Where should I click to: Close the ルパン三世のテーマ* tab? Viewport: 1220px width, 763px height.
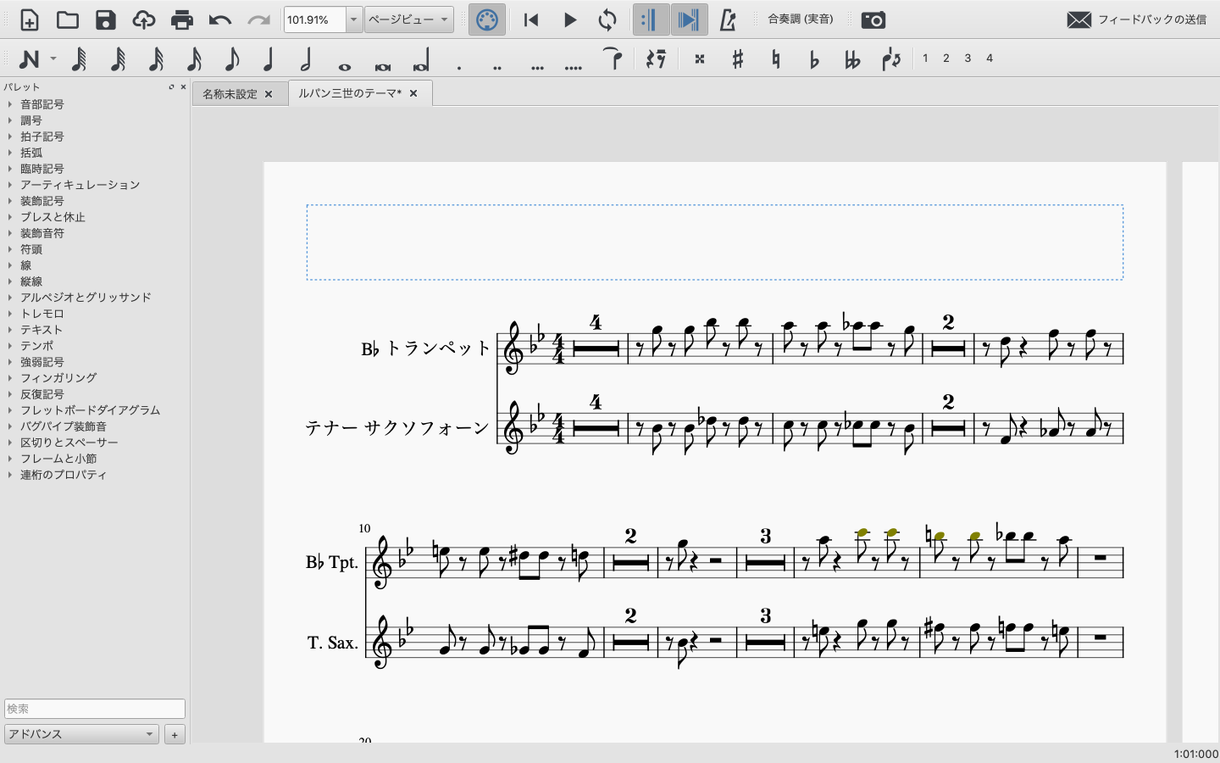(413, 93)
